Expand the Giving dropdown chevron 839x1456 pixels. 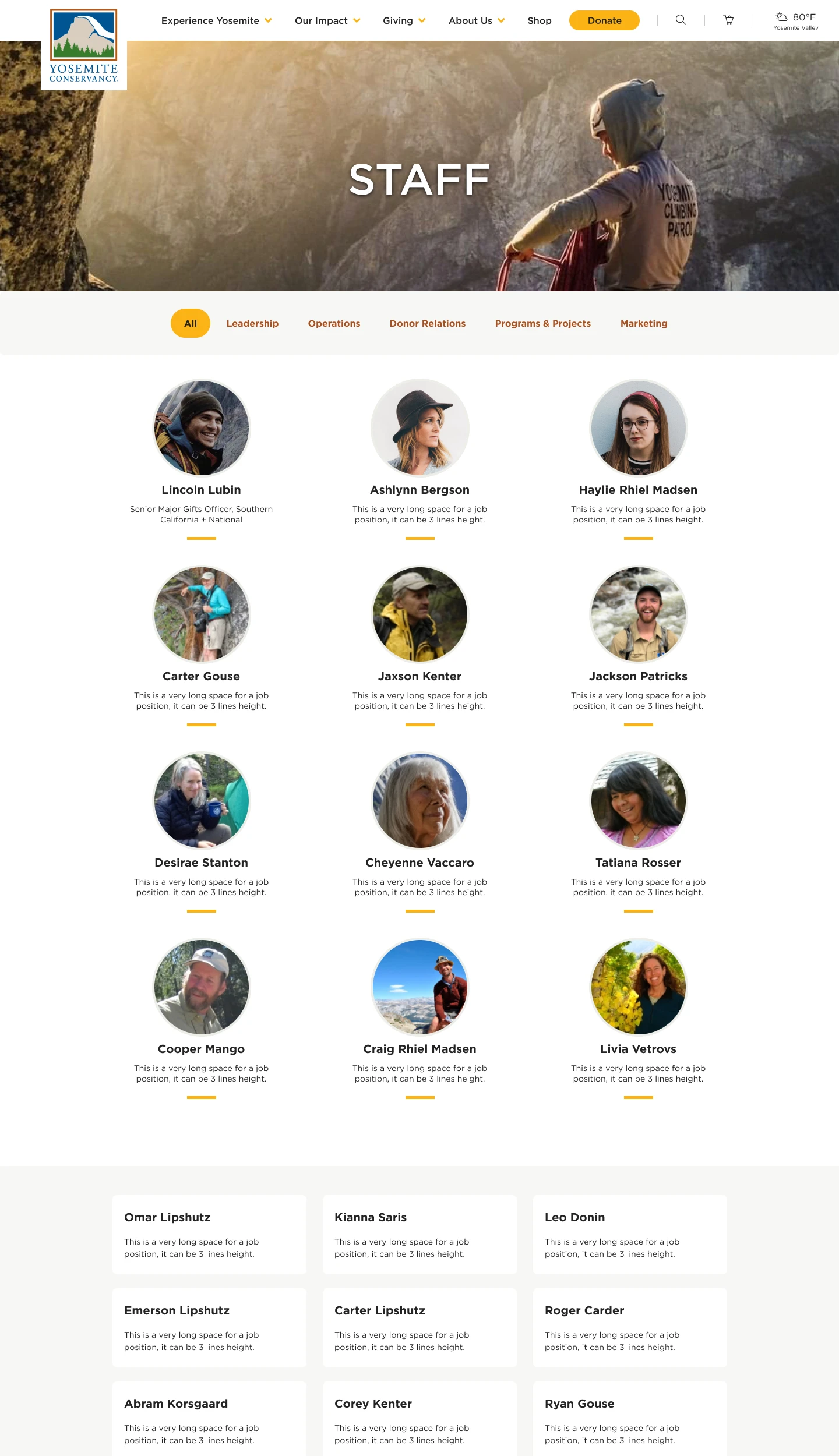[x=422, y=20]
